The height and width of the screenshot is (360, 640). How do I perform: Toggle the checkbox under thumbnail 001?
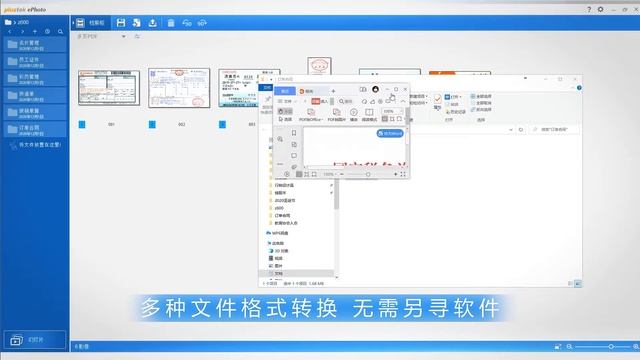[82, 124]
